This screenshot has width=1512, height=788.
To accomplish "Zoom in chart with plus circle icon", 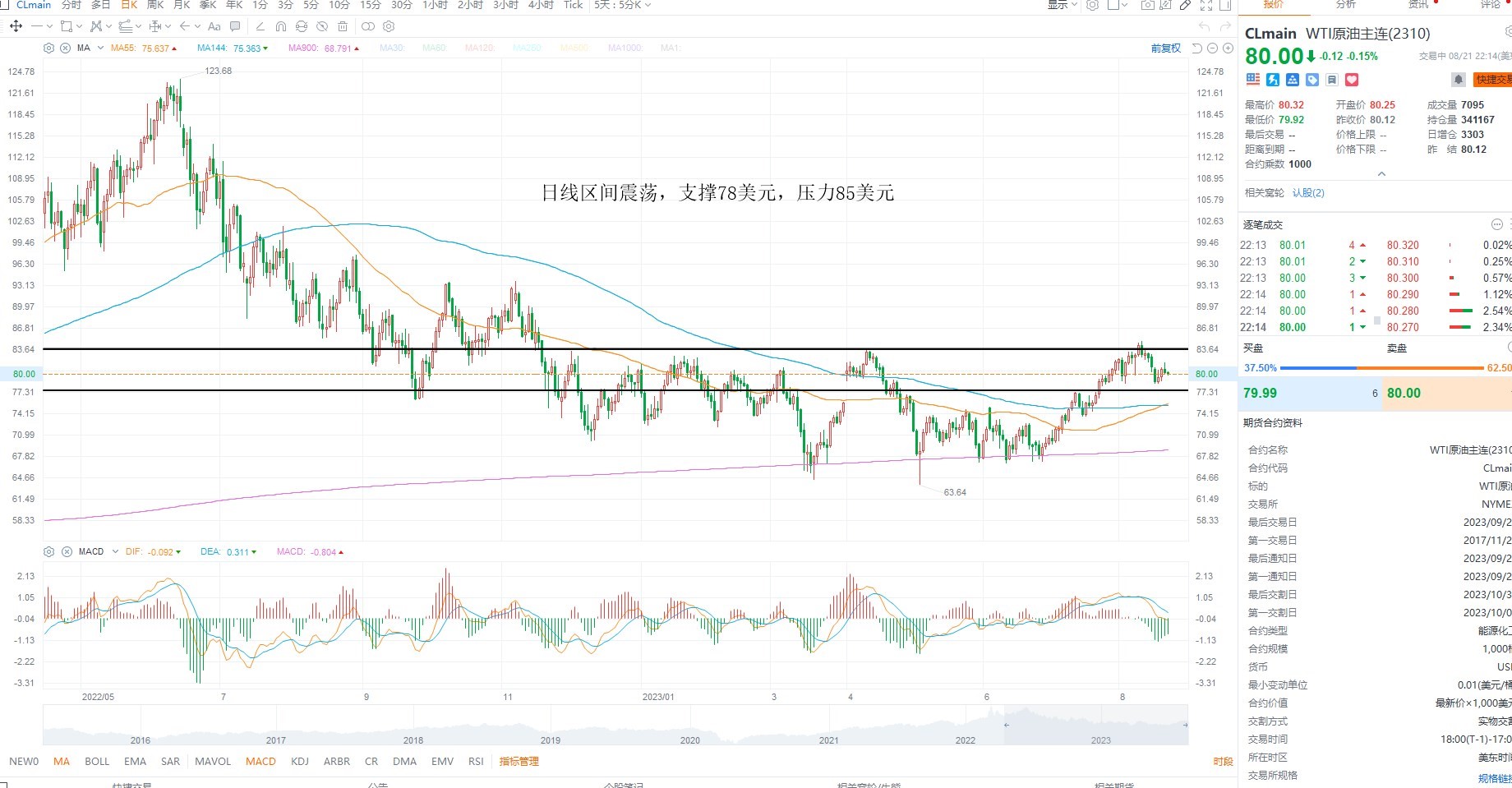I will point(1228,48).
